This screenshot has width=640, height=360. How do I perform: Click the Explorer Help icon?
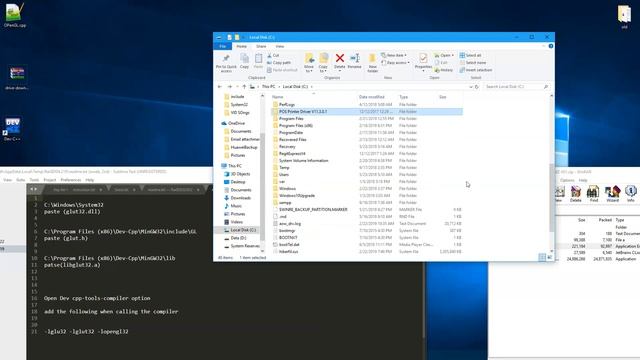coord(551,47)
